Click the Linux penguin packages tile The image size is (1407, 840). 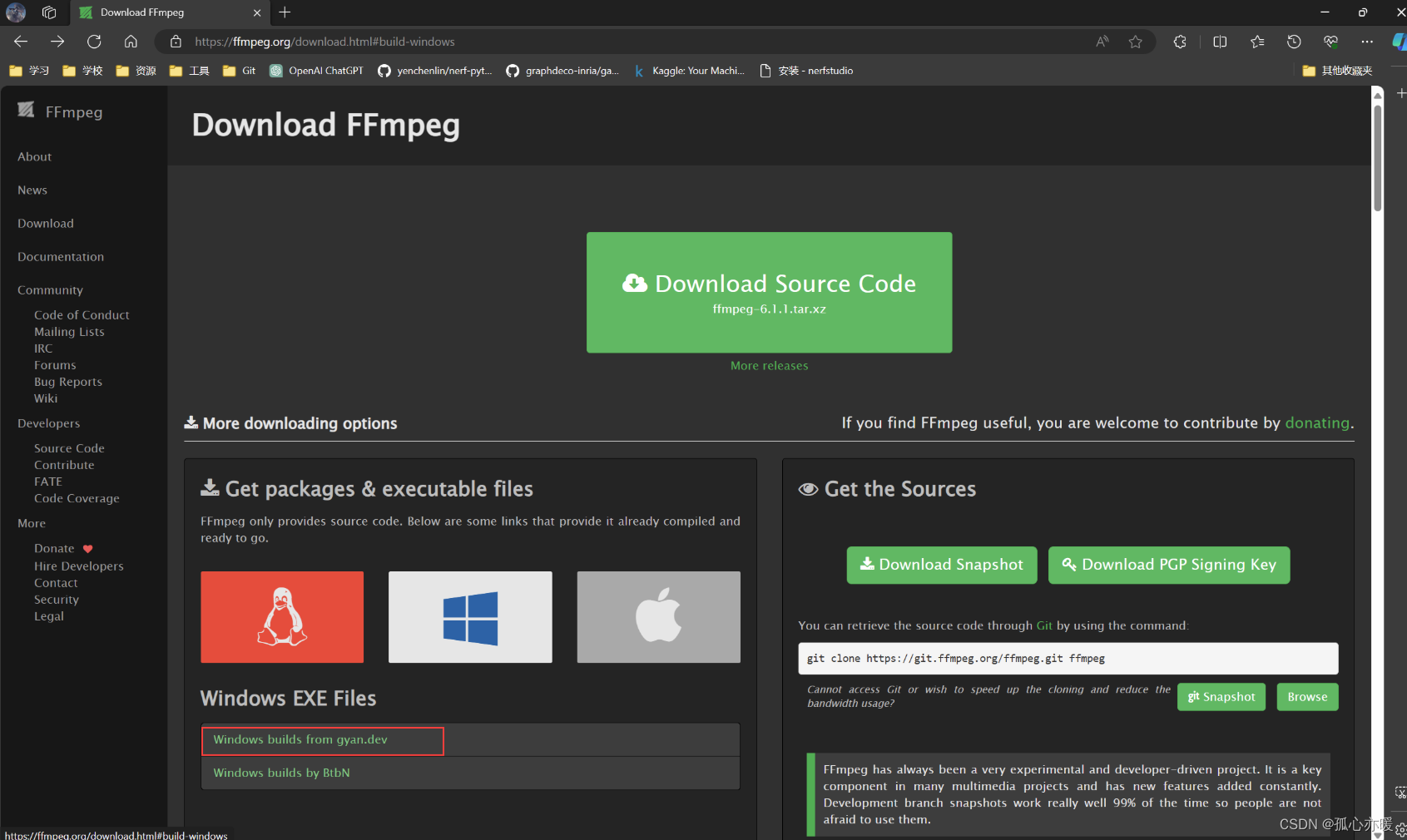282,617
